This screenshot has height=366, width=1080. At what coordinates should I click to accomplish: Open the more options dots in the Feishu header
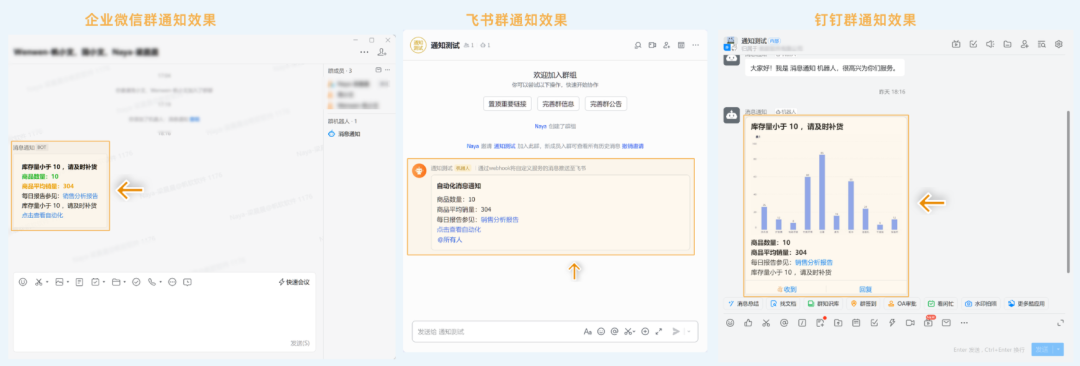click(696, 45)
